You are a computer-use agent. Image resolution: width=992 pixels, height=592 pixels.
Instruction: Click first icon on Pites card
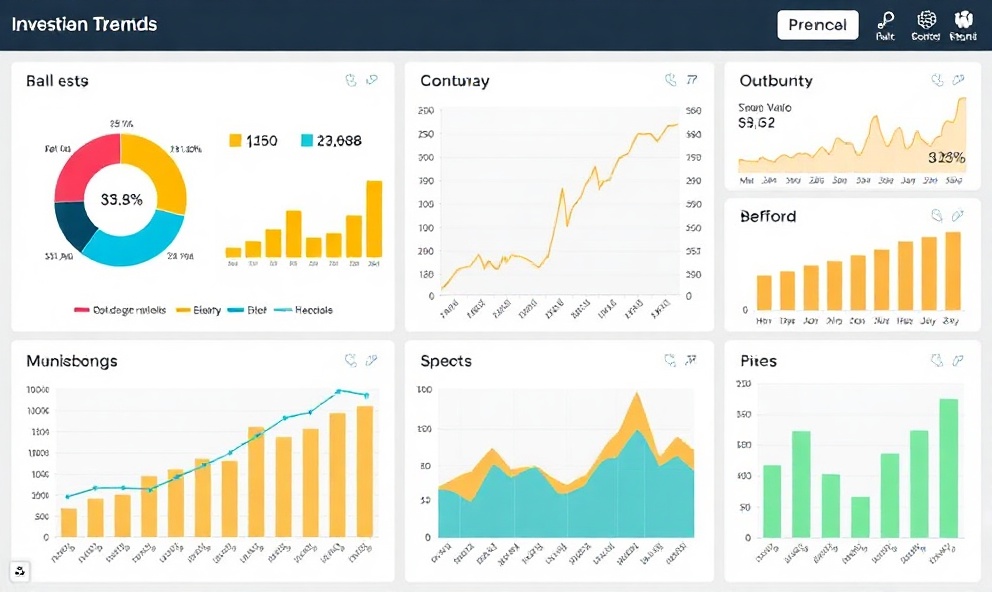[937, 361]
